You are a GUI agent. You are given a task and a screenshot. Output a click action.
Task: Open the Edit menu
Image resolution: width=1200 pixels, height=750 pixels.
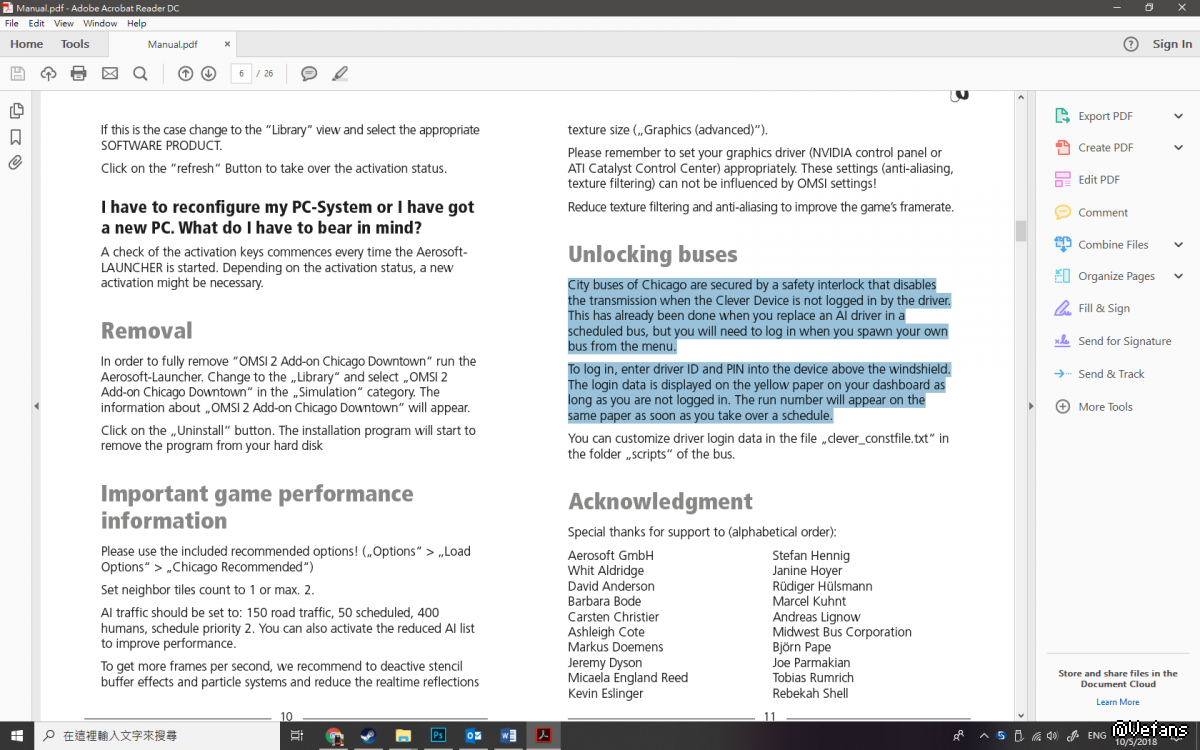point(36,23)
